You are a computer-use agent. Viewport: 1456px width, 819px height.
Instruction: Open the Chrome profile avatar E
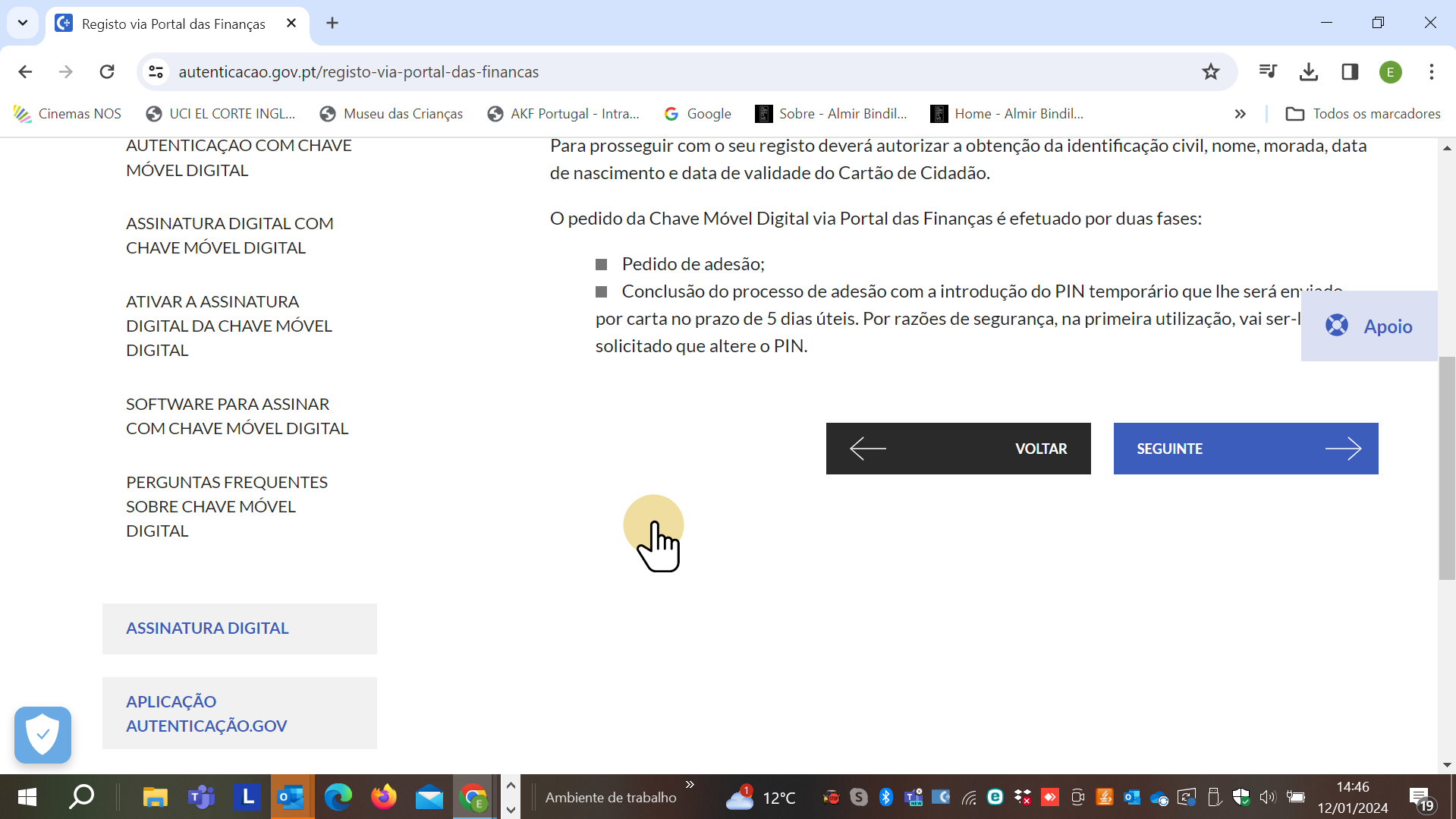tap(1390, 72)
